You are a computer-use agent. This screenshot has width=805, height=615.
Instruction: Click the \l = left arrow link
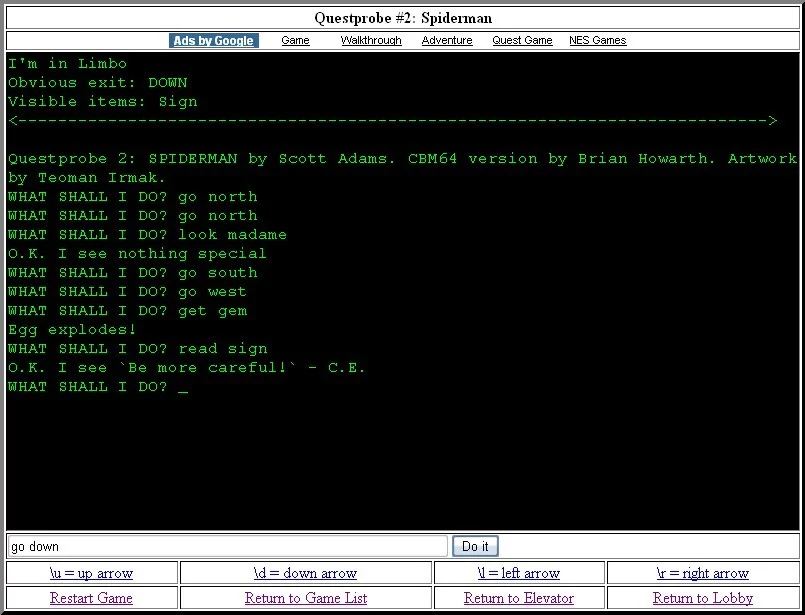click(x=519, y=573)
